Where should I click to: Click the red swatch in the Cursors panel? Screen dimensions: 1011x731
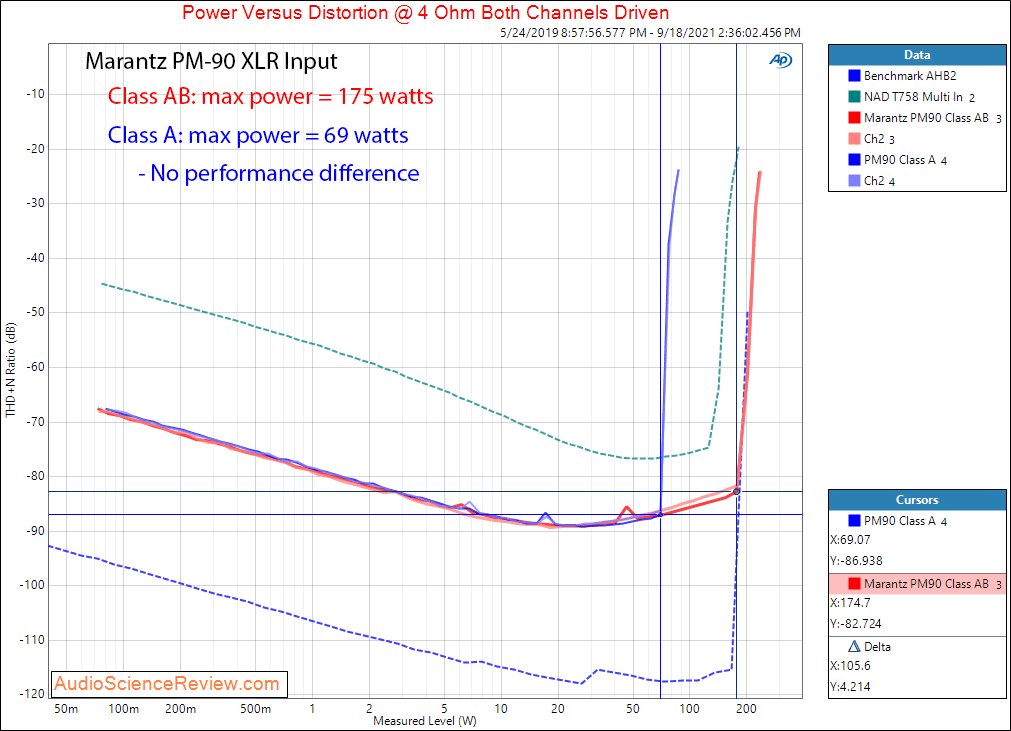854,583
